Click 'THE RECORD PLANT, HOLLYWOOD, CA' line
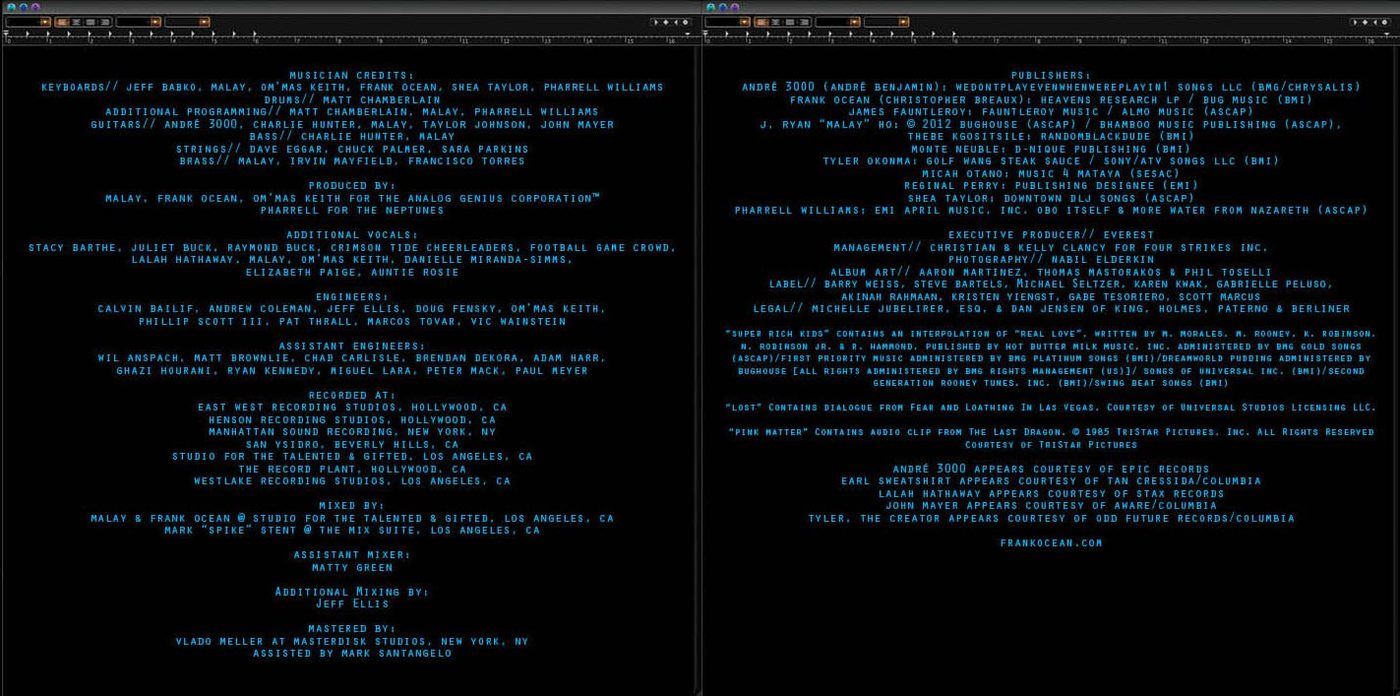 click(x=352, y=469)
